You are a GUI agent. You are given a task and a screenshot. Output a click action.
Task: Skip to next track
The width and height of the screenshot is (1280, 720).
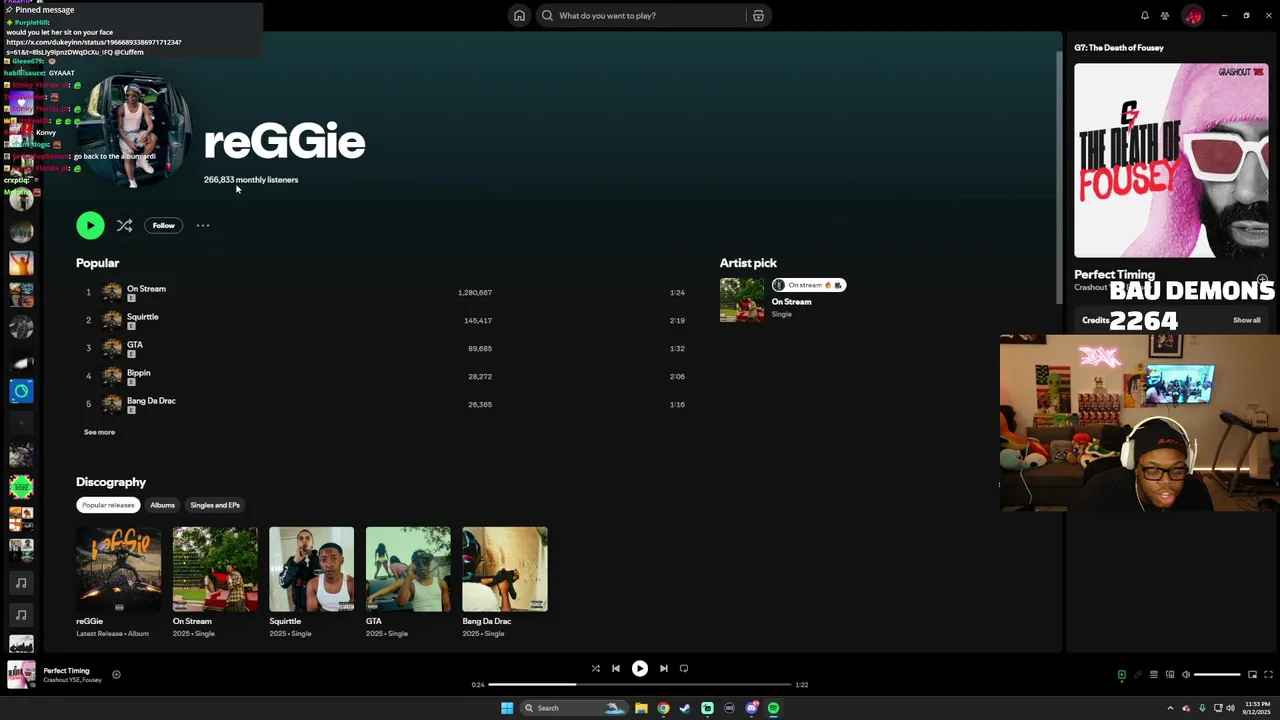(x=663, y=668)
